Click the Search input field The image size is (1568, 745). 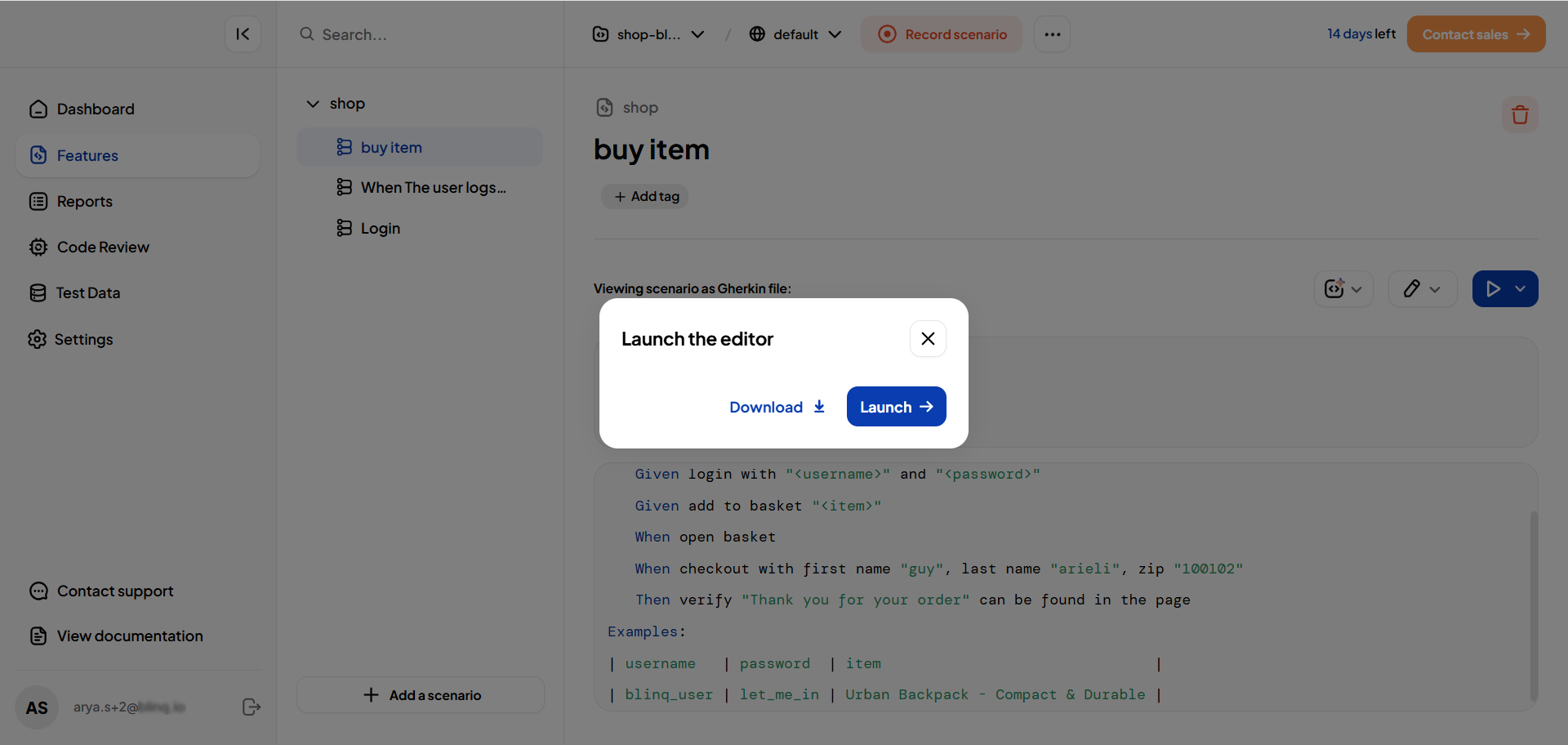click(x=425, y=34)
